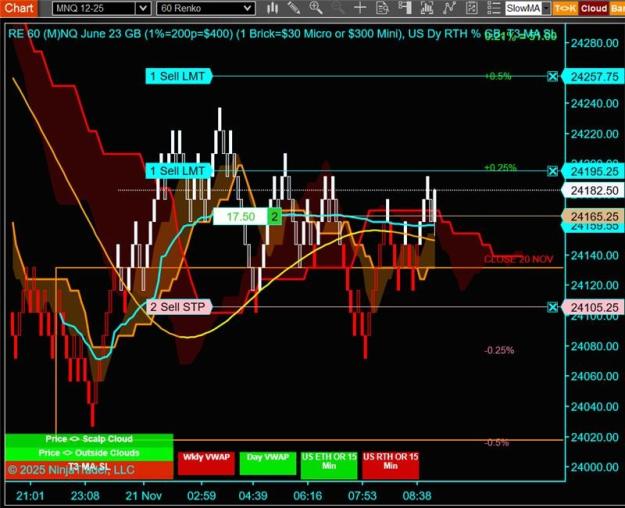Screen dimensions: 625x508
Task: Click the -0.25% level label
Action: (499, 350)
